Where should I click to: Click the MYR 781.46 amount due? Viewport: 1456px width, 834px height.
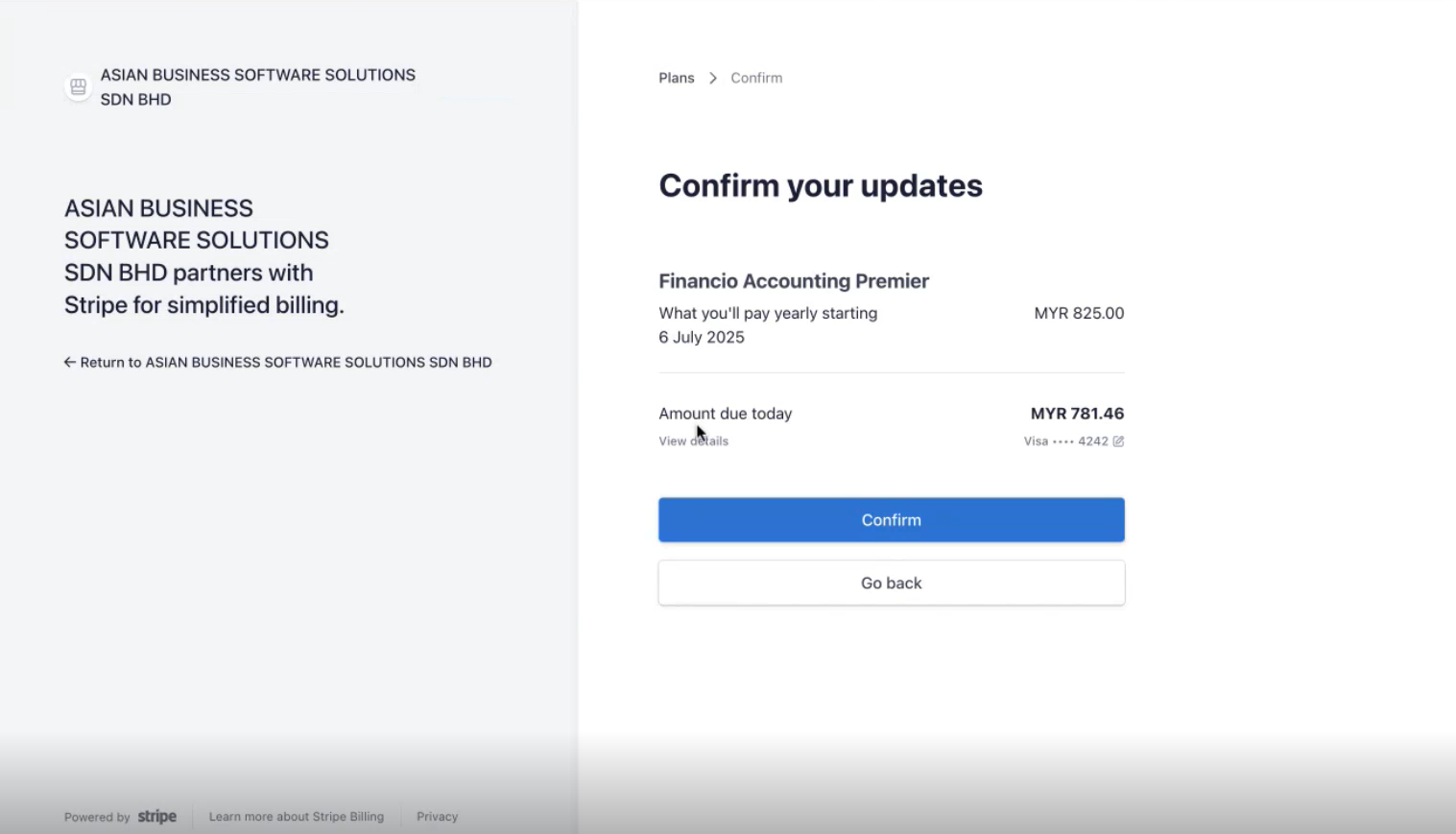(x=1077, y=414)
